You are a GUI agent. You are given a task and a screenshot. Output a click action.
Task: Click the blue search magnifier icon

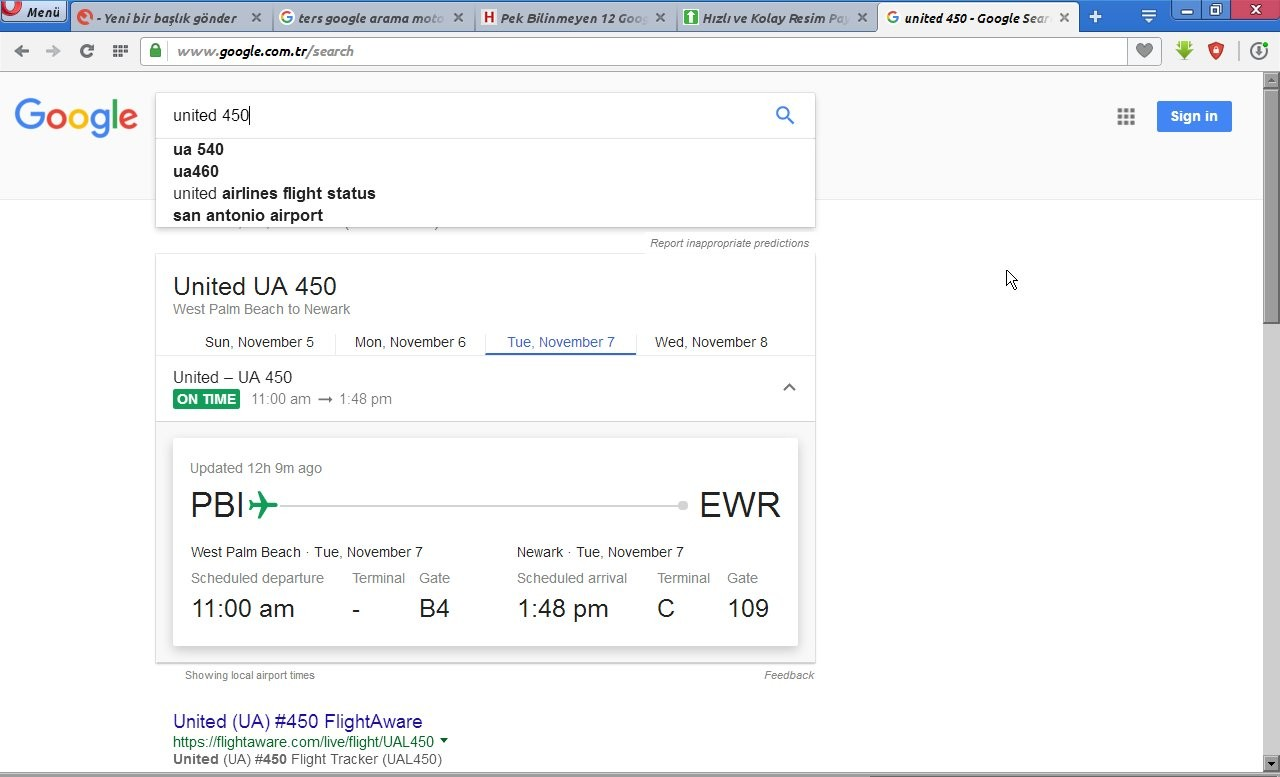tap(785, 115)
